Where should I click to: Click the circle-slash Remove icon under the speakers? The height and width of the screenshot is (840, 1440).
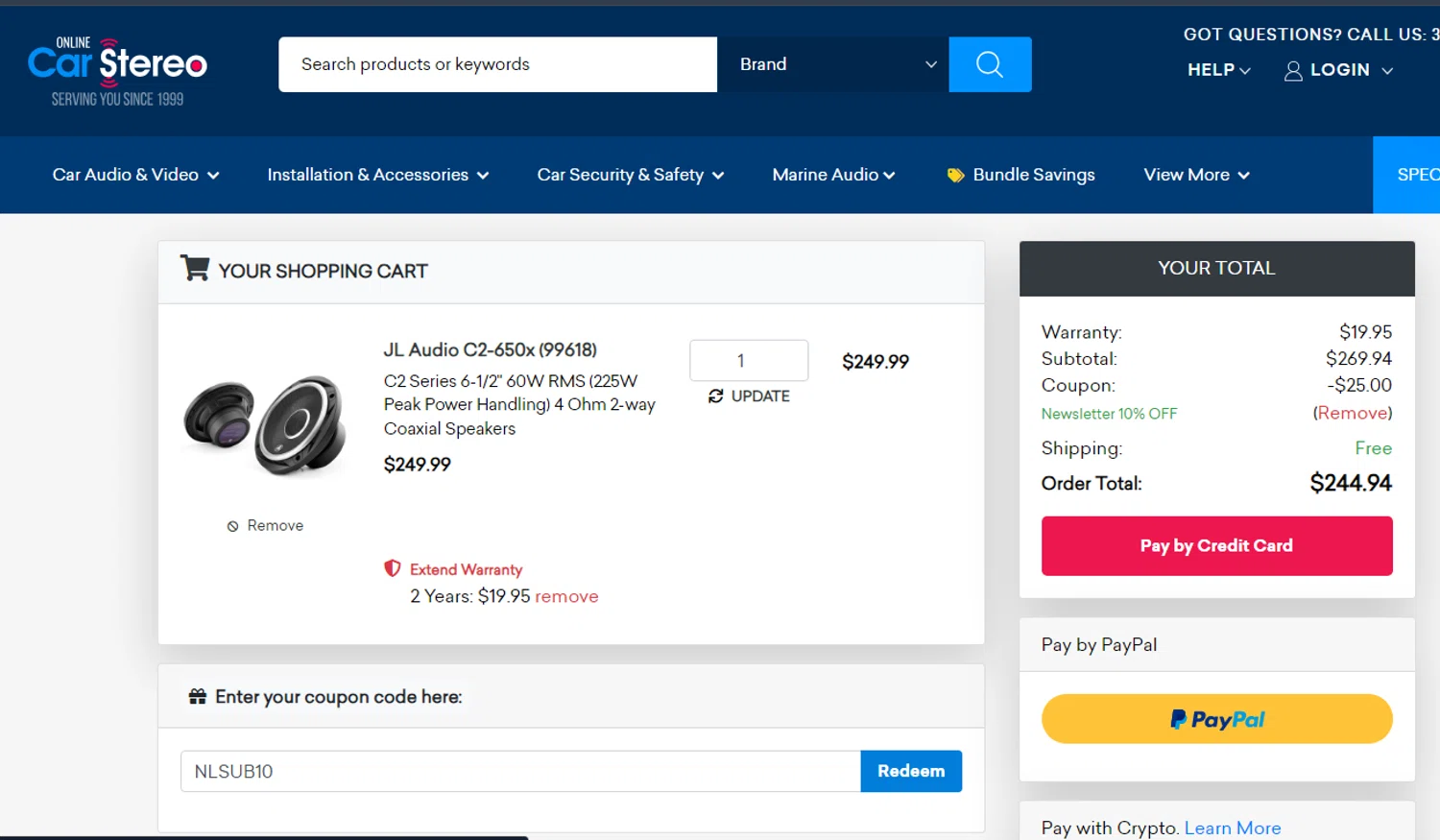point(232,526)
